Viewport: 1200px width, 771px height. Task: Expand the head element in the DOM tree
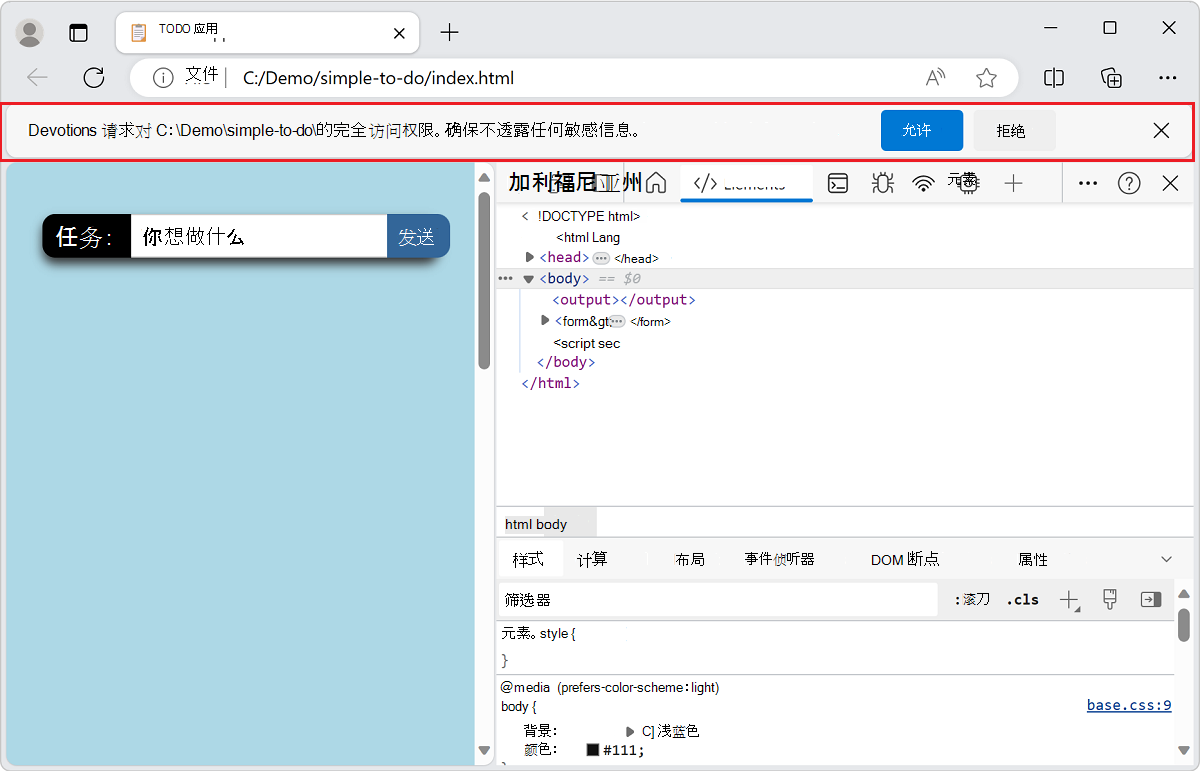coord(530,257)
